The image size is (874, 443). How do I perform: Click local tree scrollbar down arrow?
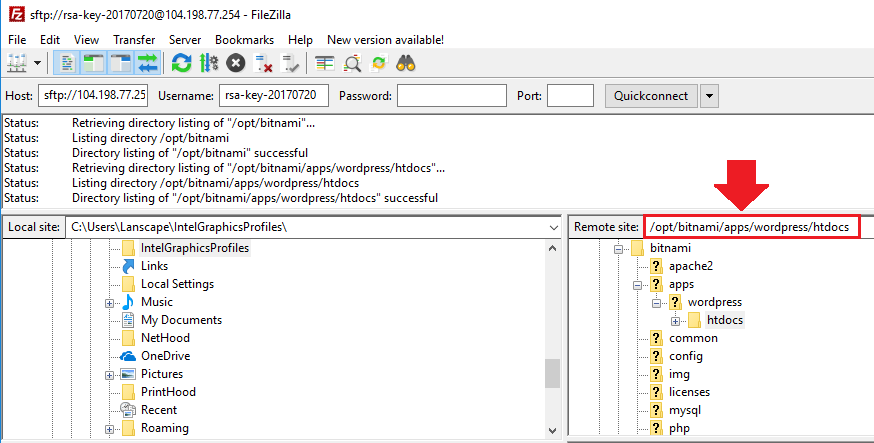(x=552, y=430)
